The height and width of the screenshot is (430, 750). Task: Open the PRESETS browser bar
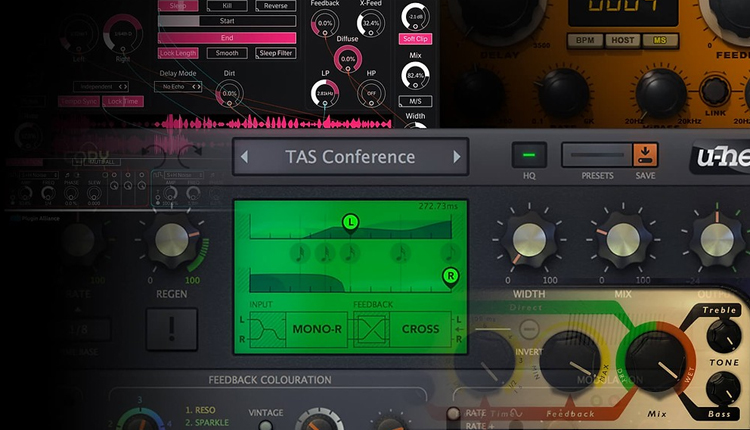597,155
